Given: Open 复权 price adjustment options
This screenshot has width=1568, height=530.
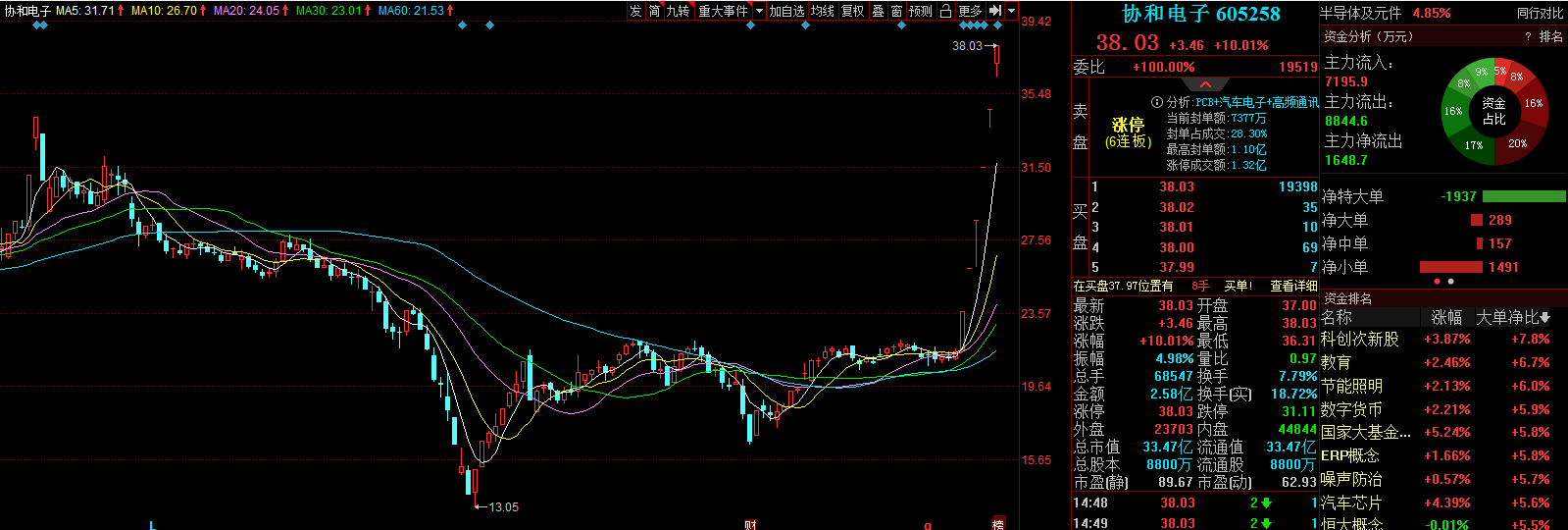Looking at the screenshot, I should tap(853, 11).
